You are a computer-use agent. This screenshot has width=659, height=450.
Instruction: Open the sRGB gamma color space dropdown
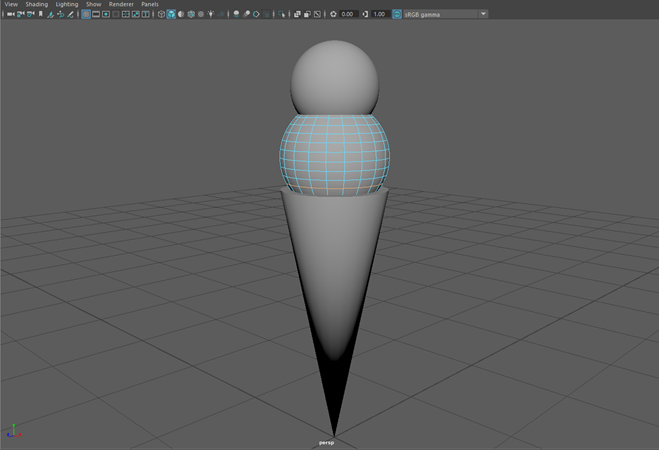445,14
